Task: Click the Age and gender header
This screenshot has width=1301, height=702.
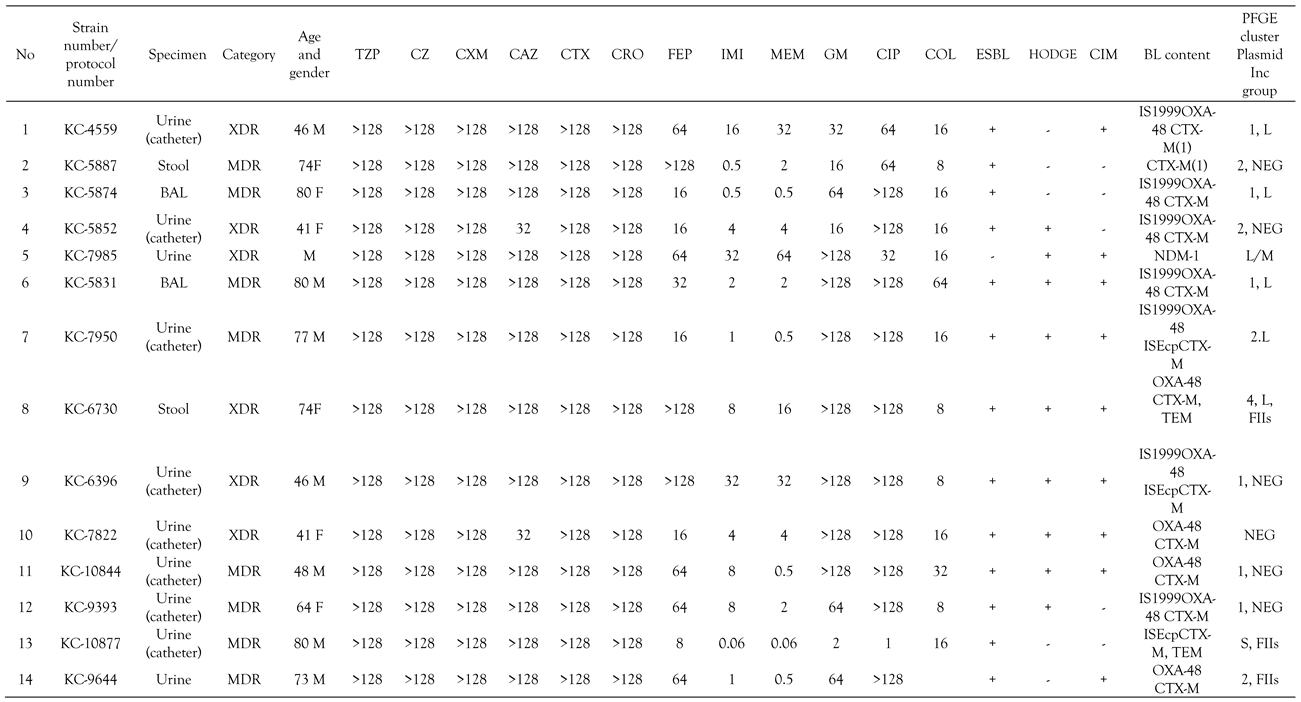Action: point(309,55)
